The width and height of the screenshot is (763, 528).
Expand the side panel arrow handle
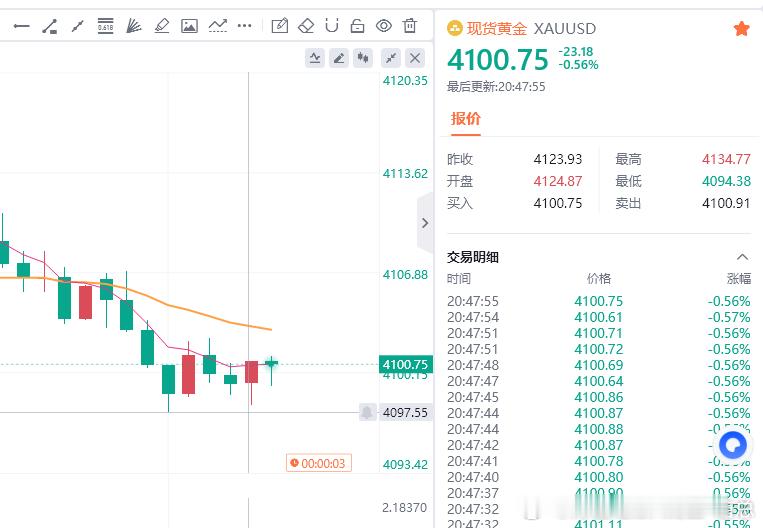(x=425, y=223)
